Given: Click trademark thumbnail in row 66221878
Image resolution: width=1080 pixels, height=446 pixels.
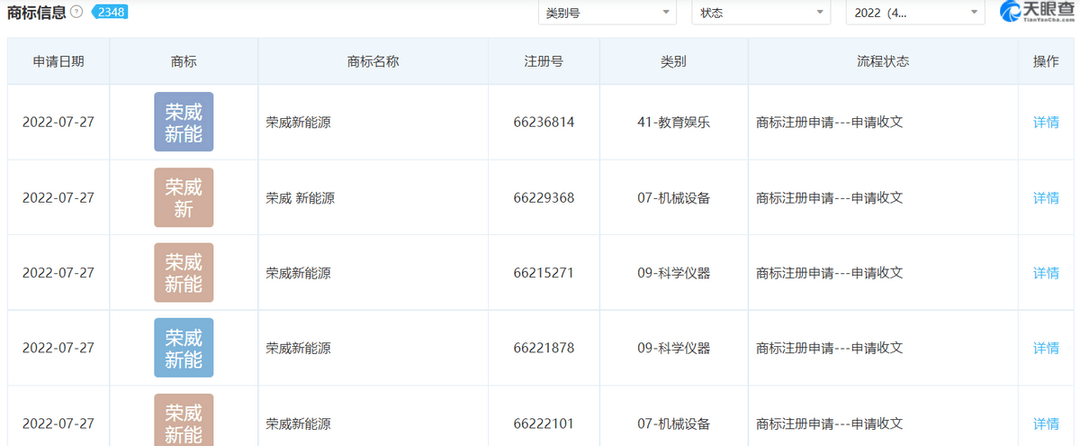Looking at the screenshot, I should [184, 348].
